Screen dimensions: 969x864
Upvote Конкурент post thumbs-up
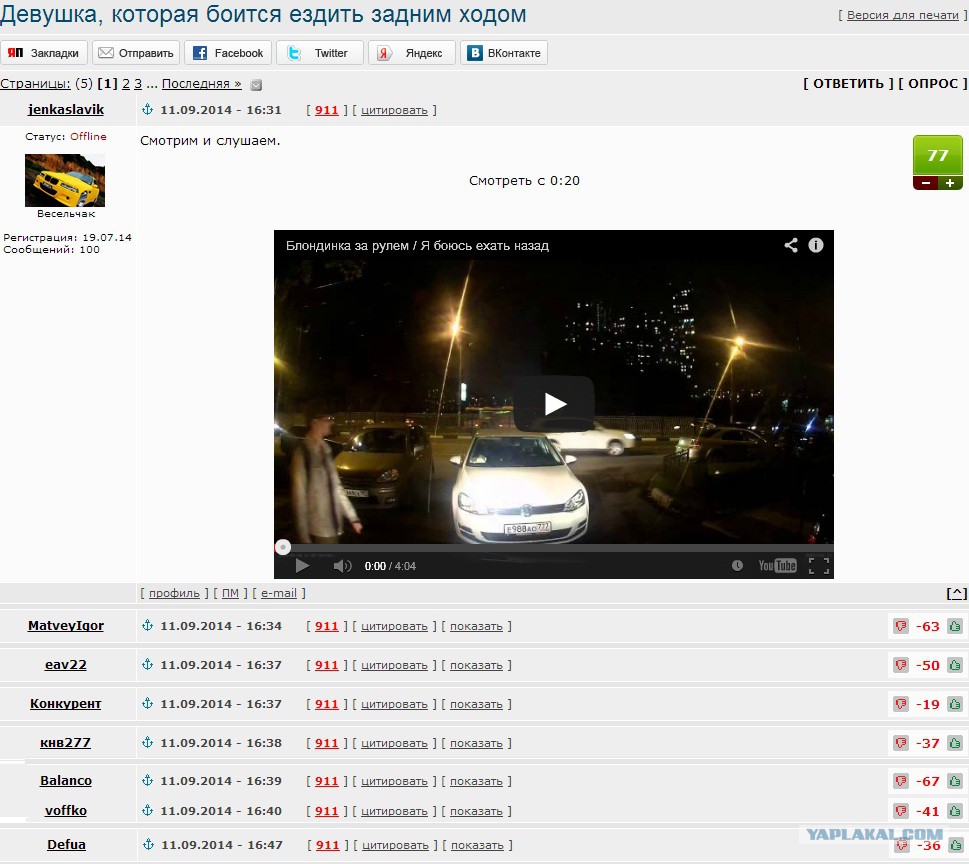click(955, 704)
